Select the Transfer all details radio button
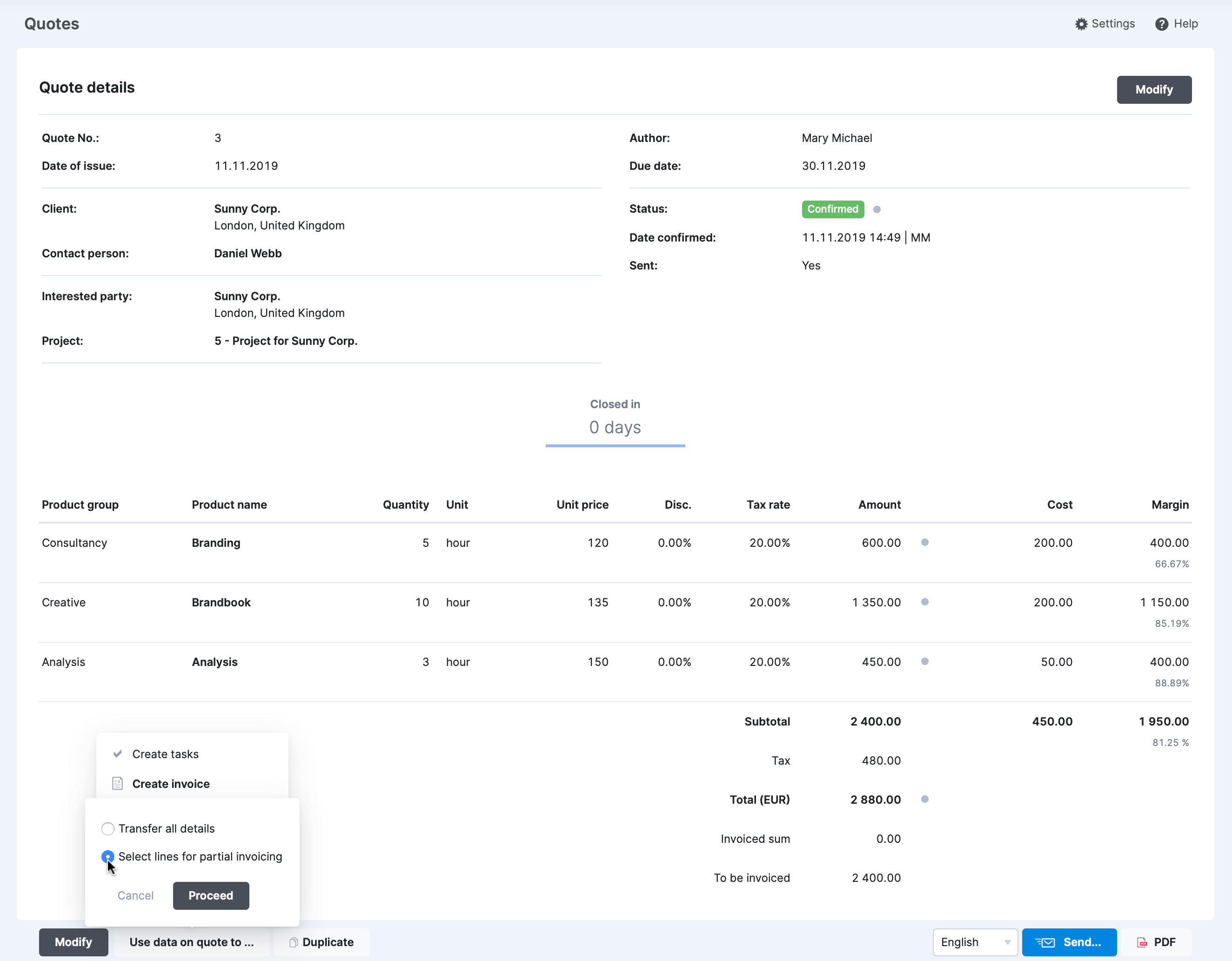This screenshot has height=961, width=1232. 108,828
